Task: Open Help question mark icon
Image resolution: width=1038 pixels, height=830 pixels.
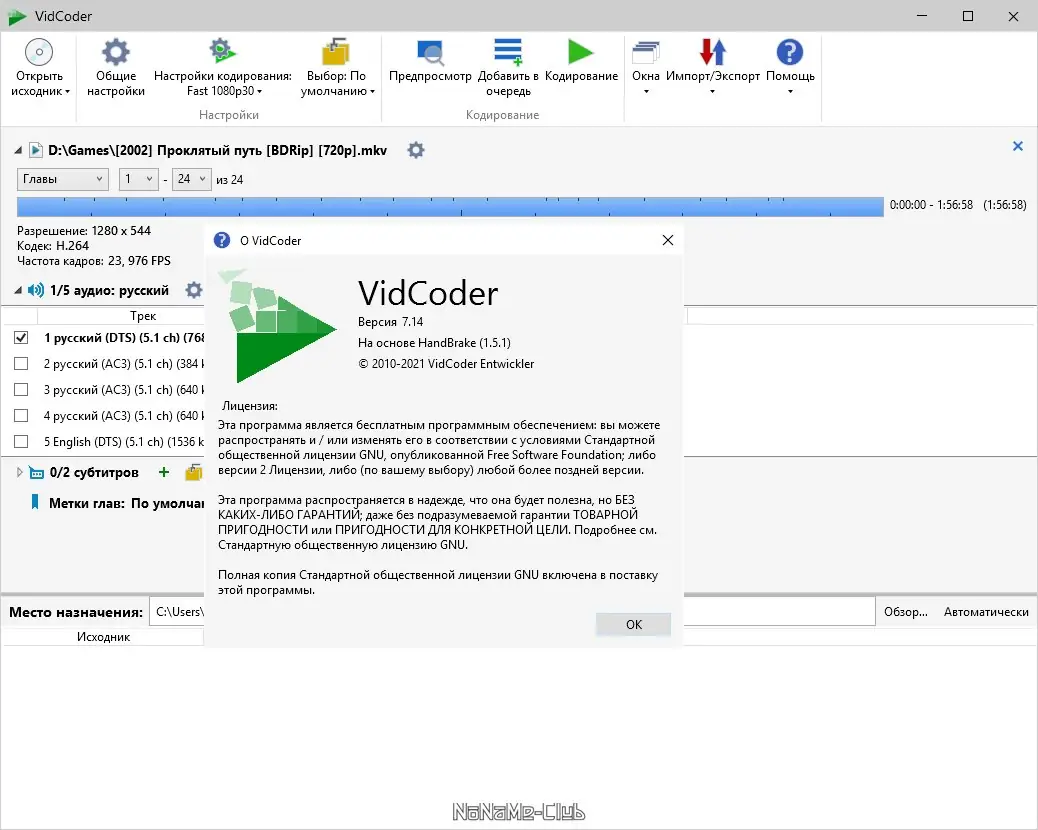Action: 790,52
